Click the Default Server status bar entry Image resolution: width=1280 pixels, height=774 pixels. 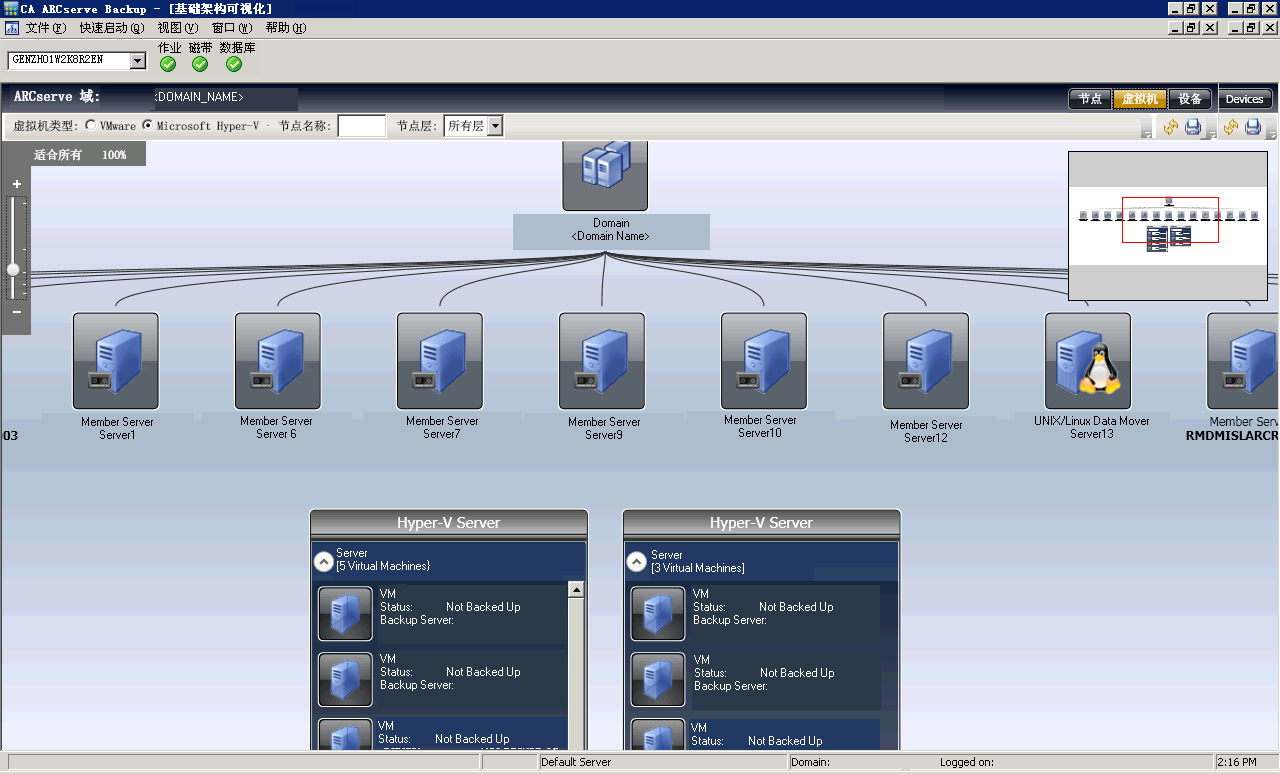click(576, 762)
